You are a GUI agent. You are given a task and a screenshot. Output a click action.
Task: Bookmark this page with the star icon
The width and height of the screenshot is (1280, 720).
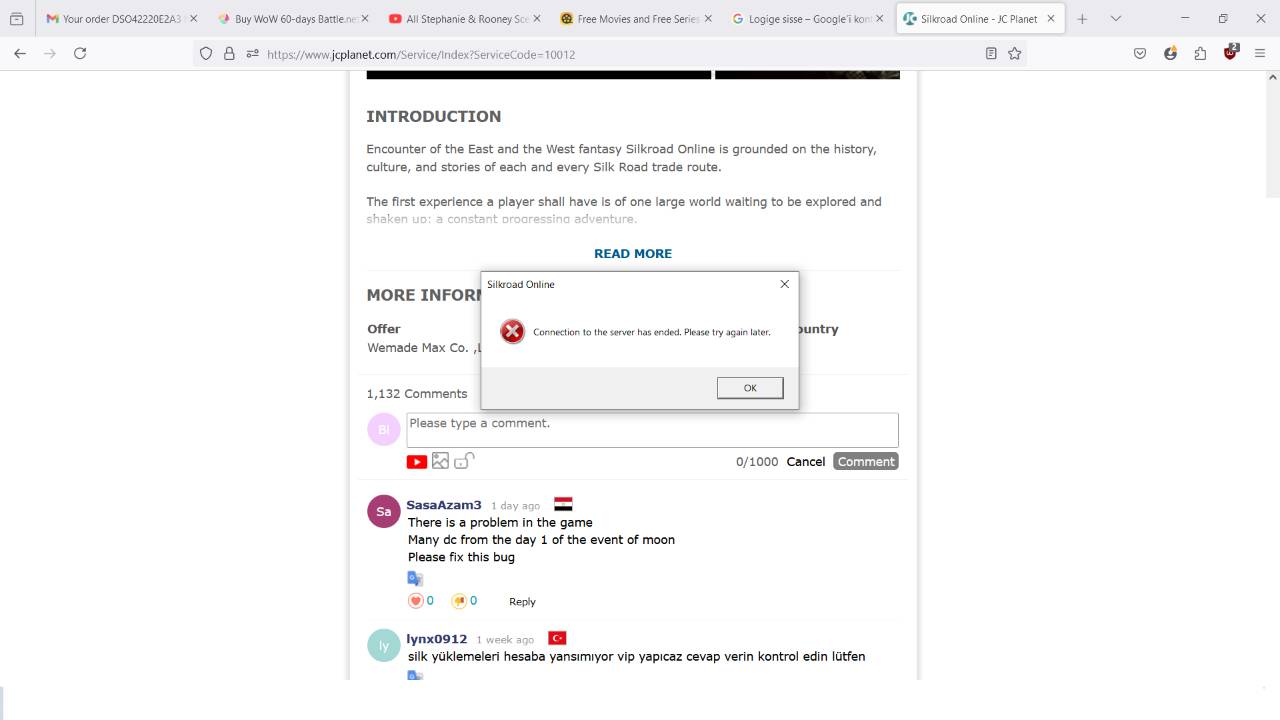pyautogui.click(x=1015, y=54)
